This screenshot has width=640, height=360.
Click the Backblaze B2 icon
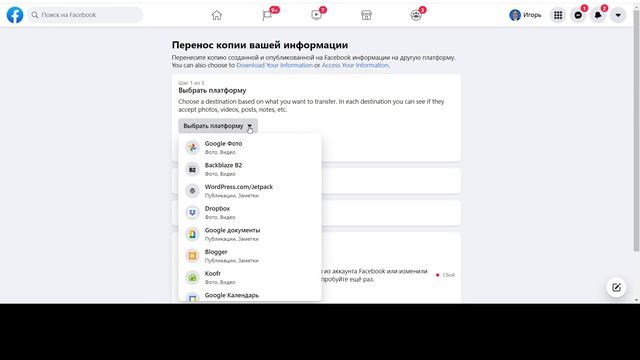coord(192,169)
